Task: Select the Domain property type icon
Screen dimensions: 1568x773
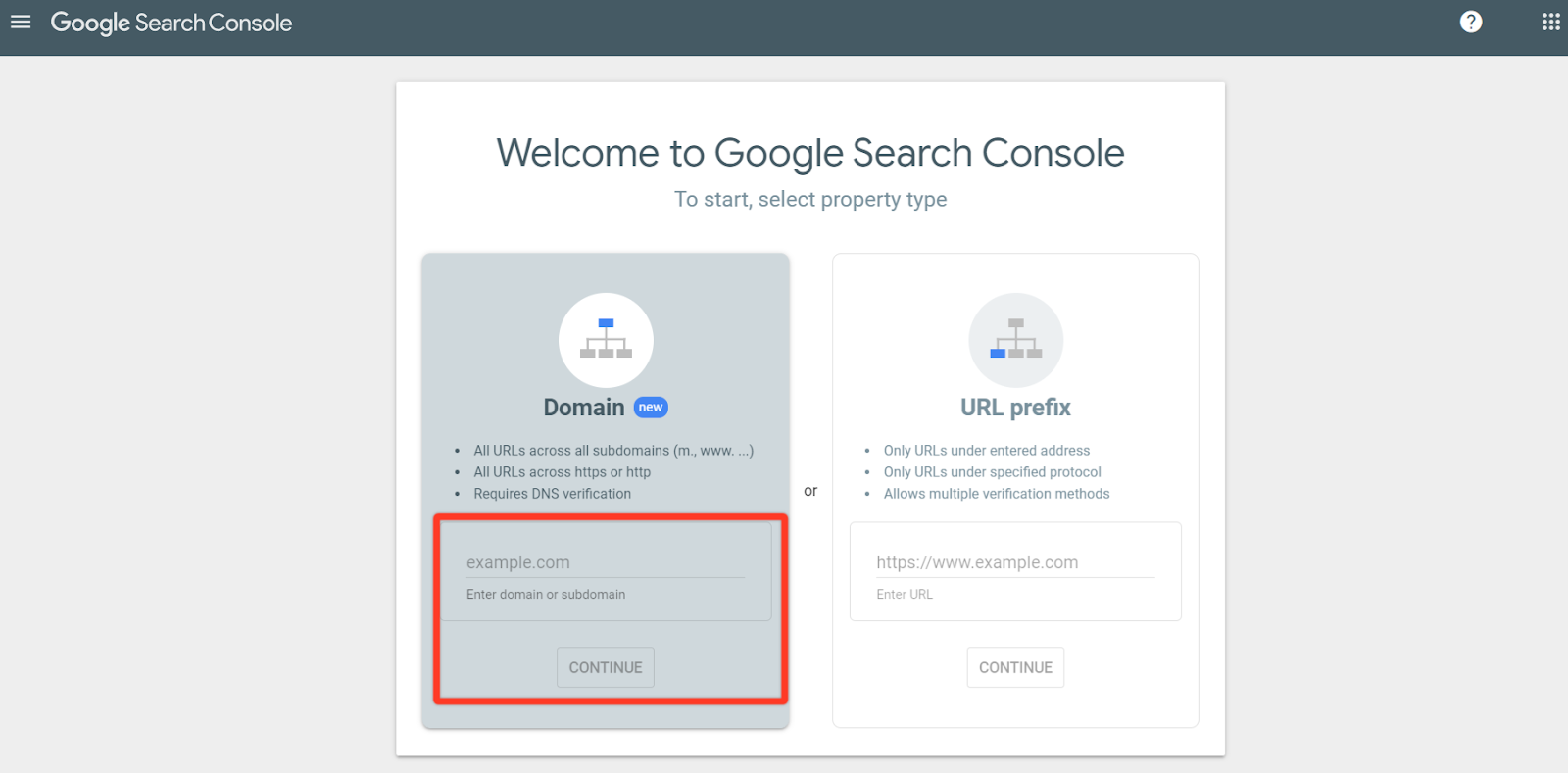Action: [606, 340]
